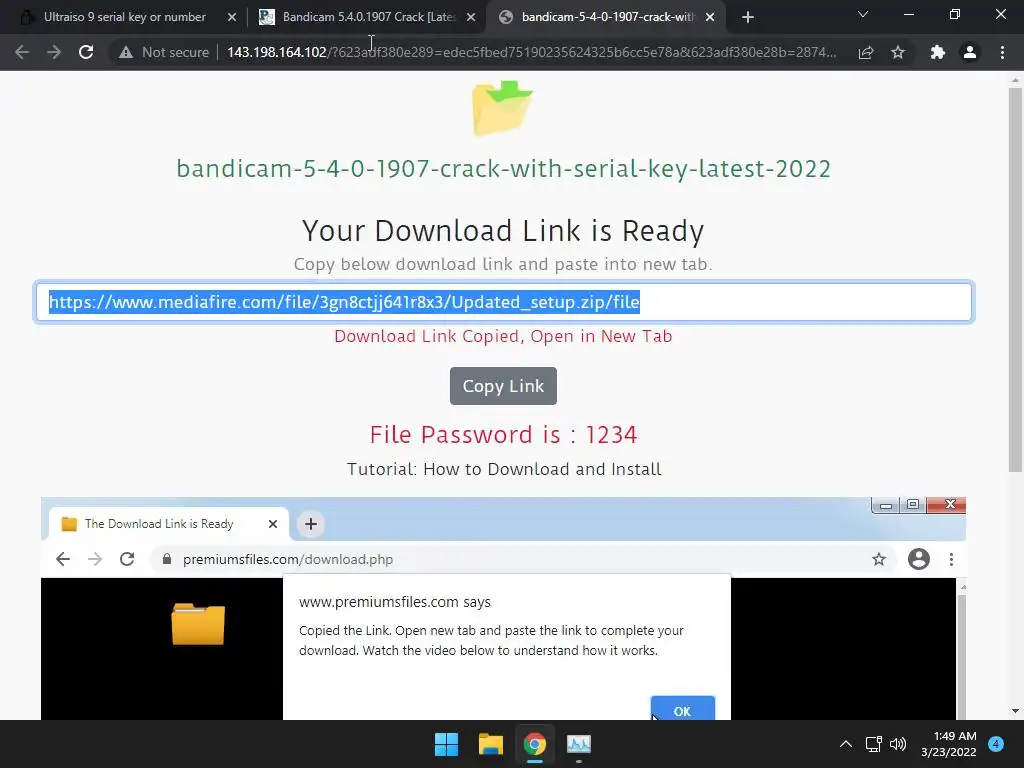Open File Explorer from the taskbar
Screen dimensions: 1024x768
pos(490,744)
